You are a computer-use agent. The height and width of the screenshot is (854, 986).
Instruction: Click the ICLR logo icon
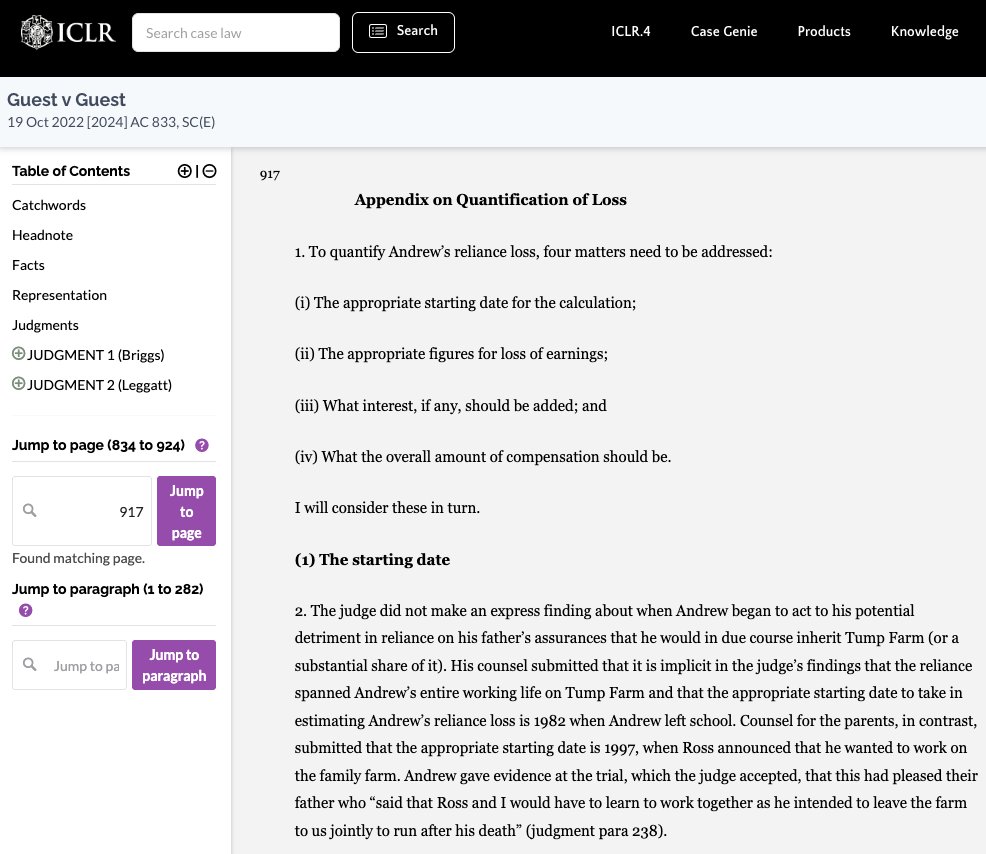tap(36, 32)
